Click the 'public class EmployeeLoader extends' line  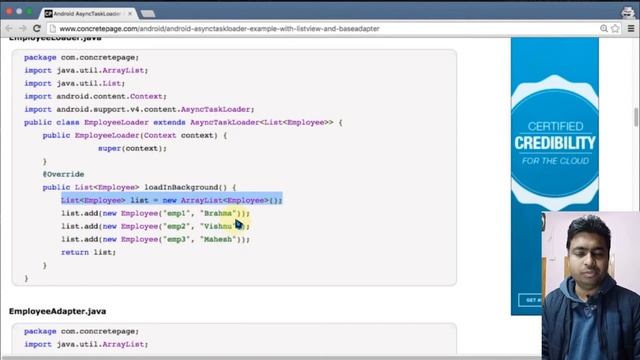183,122
